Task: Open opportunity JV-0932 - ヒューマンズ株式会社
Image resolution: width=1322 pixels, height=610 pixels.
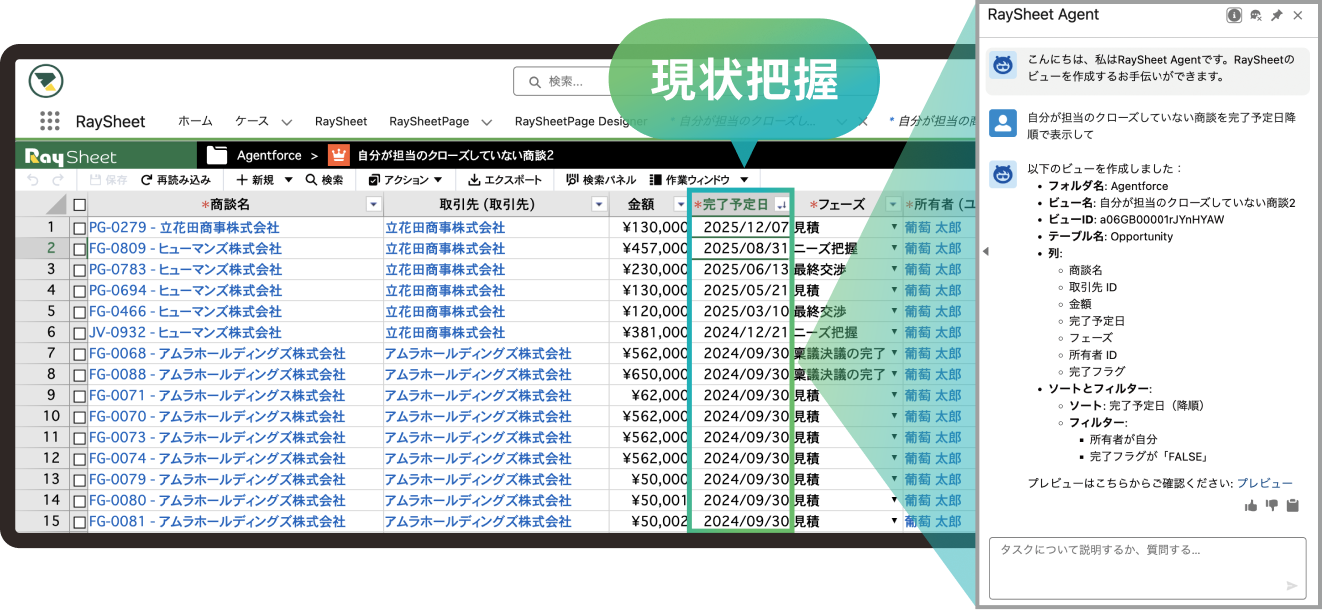Action: point(185,333)
